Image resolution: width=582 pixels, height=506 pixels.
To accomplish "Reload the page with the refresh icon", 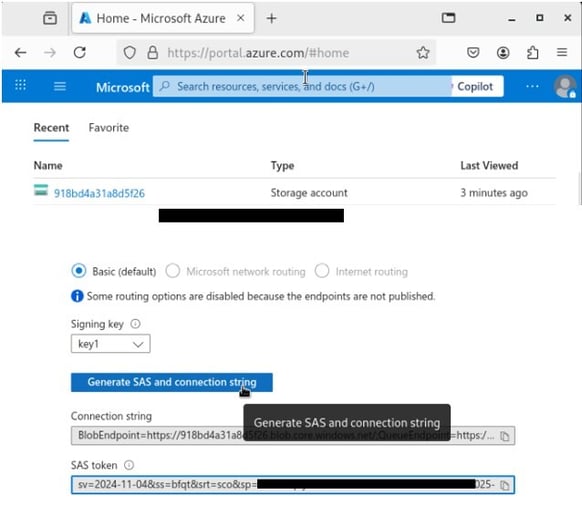I will tap(80, 53).
